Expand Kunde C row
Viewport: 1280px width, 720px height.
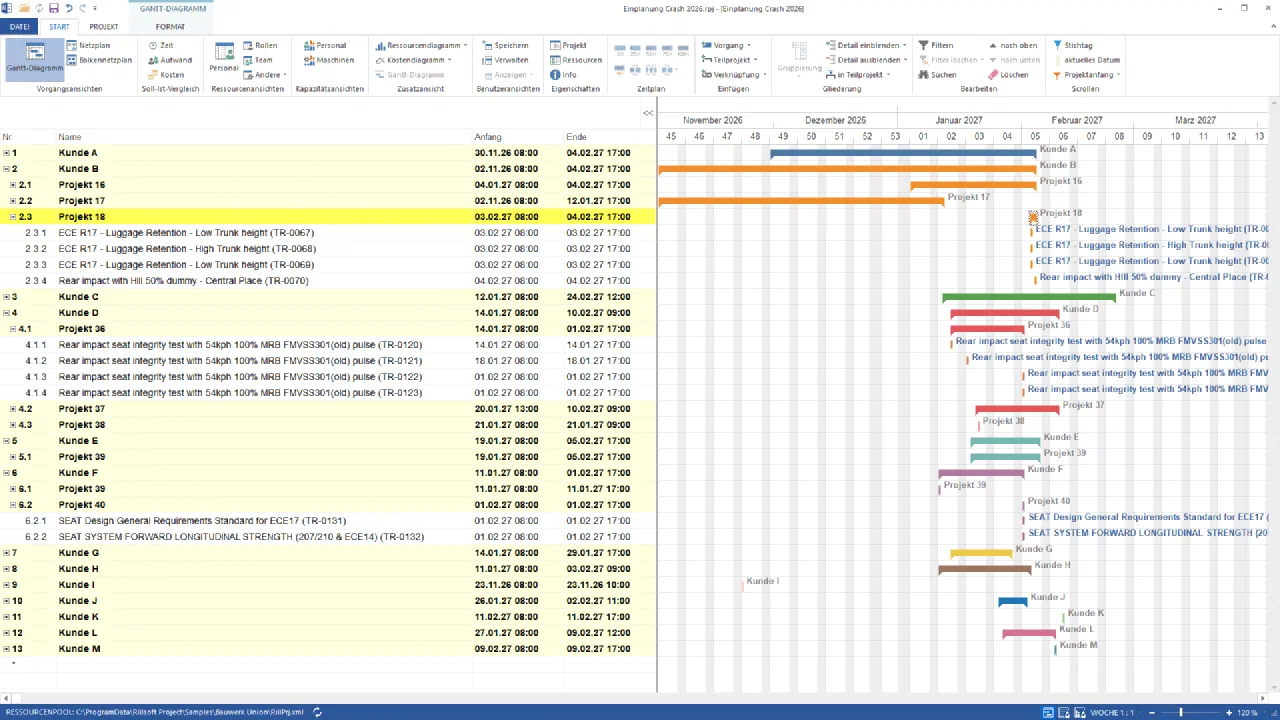7,297
